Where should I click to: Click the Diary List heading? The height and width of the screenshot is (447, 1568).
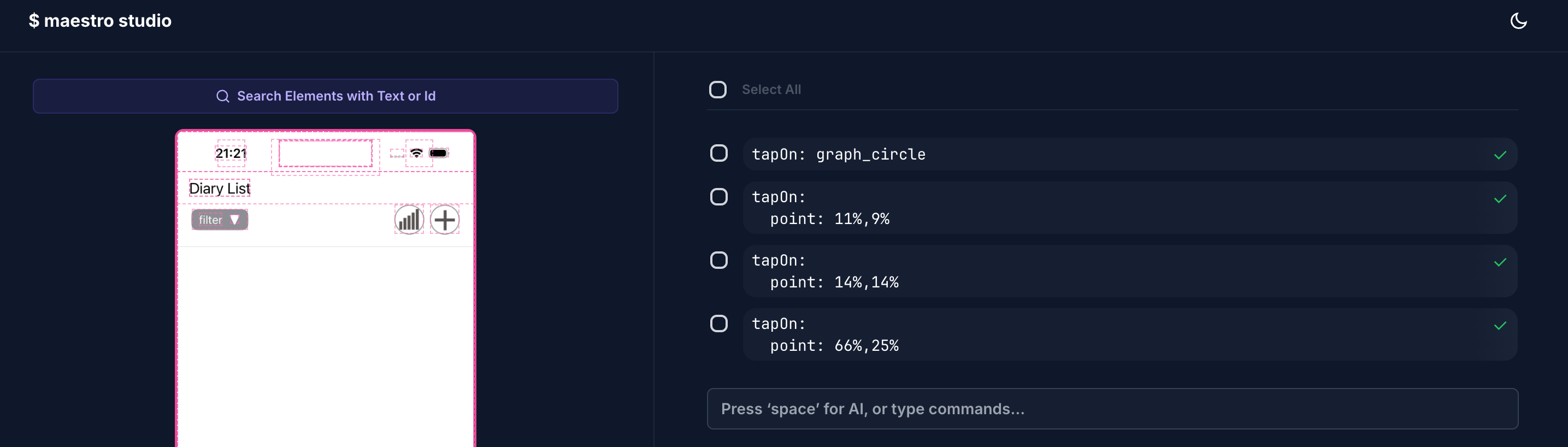pyautogui.click(x=219, y=189)
